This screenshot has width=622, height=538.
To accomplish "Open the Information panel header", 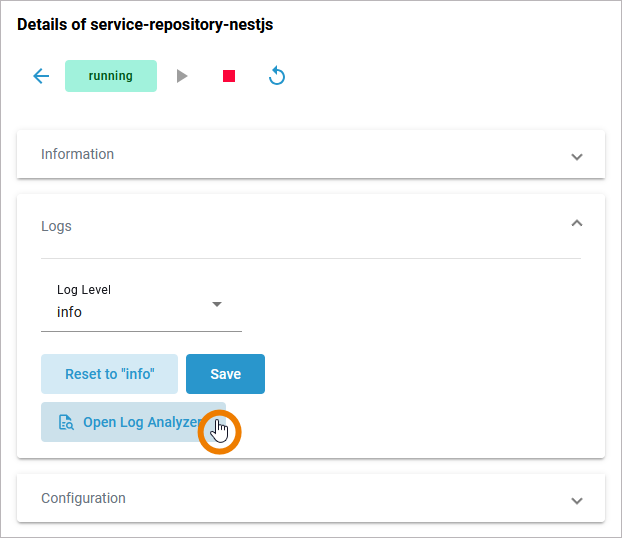I will [x=300, y=155].
